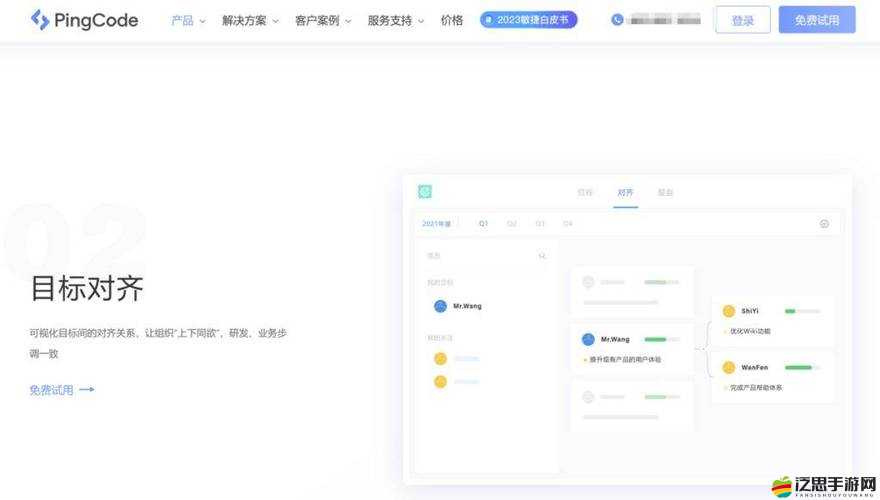Click the round icon right of the quarter tabs

[x=824, y=224]
